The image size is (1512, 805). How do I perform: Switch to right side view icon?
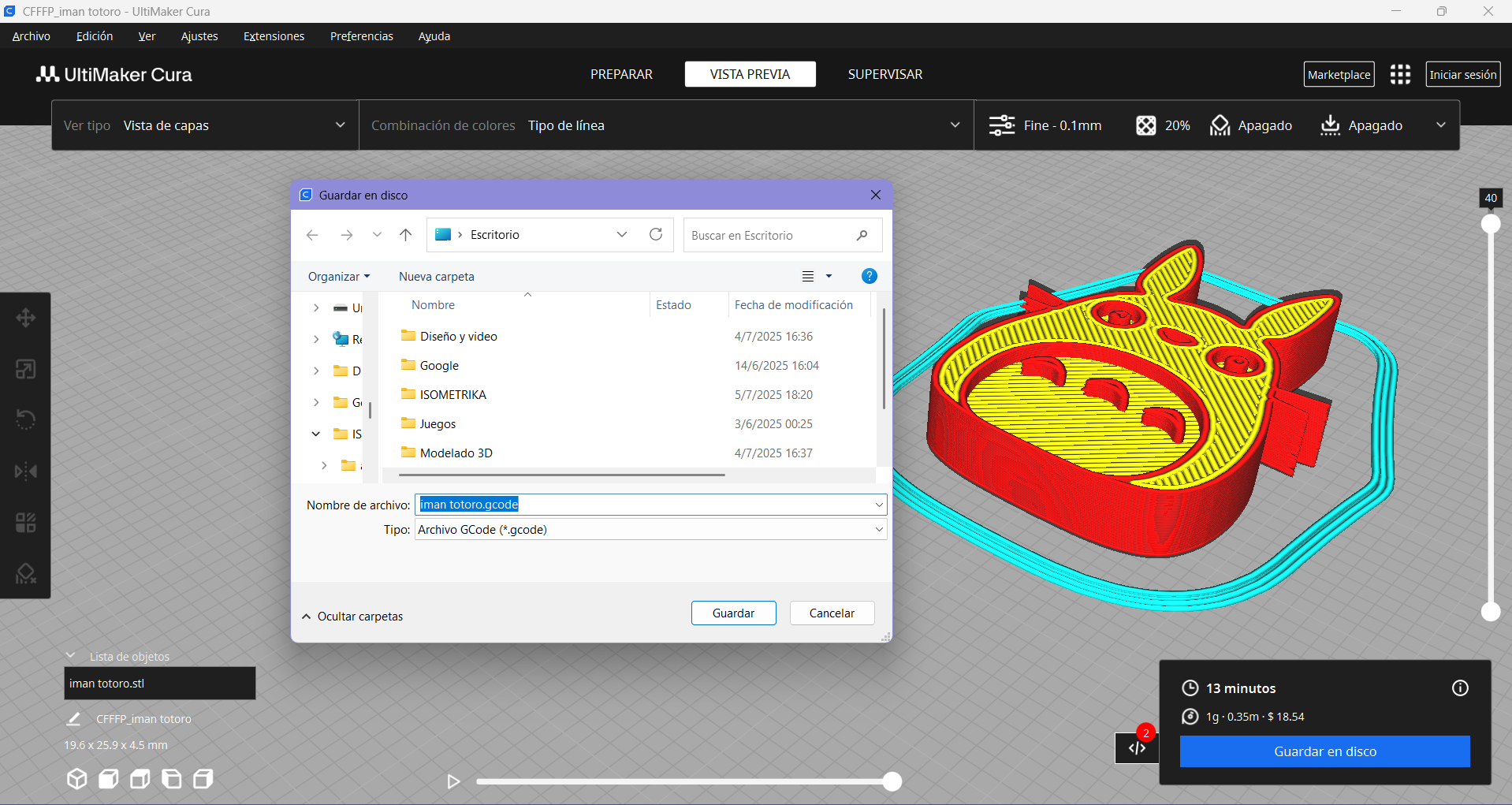pos(203,779)
